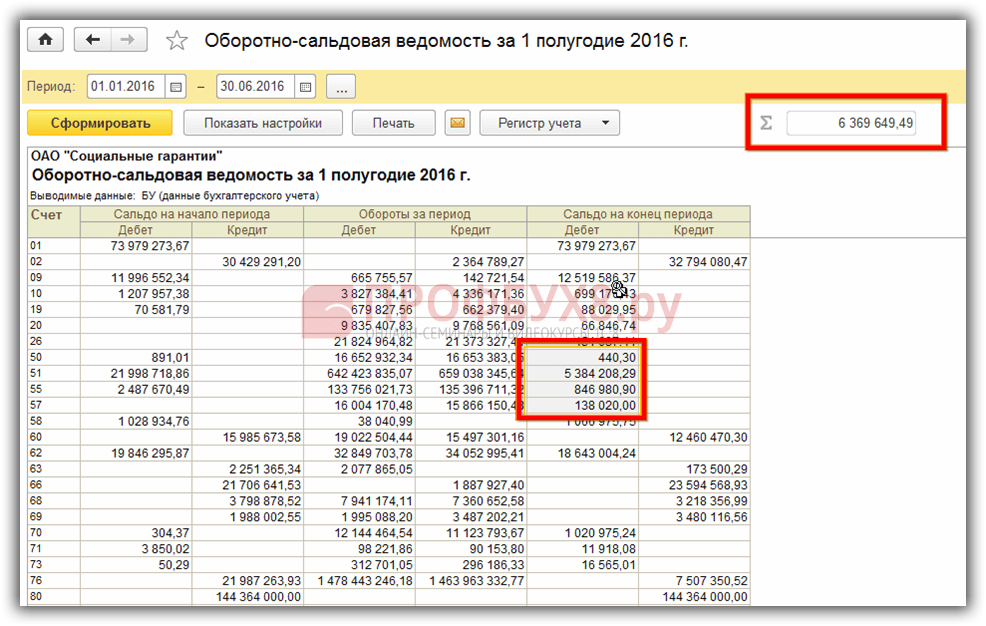The width and height of the screenshot is (986, 626).
Task: Click the Печать print button
Action: click(x=393, y=123)
